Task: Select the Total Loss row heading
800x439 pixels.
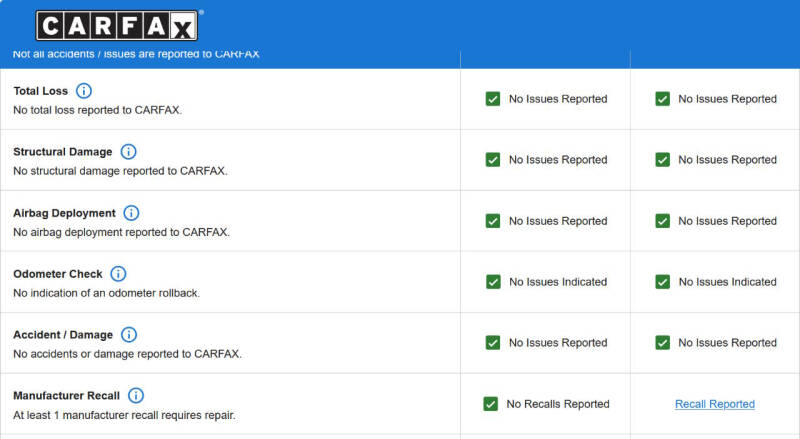Action: [40, 91]
